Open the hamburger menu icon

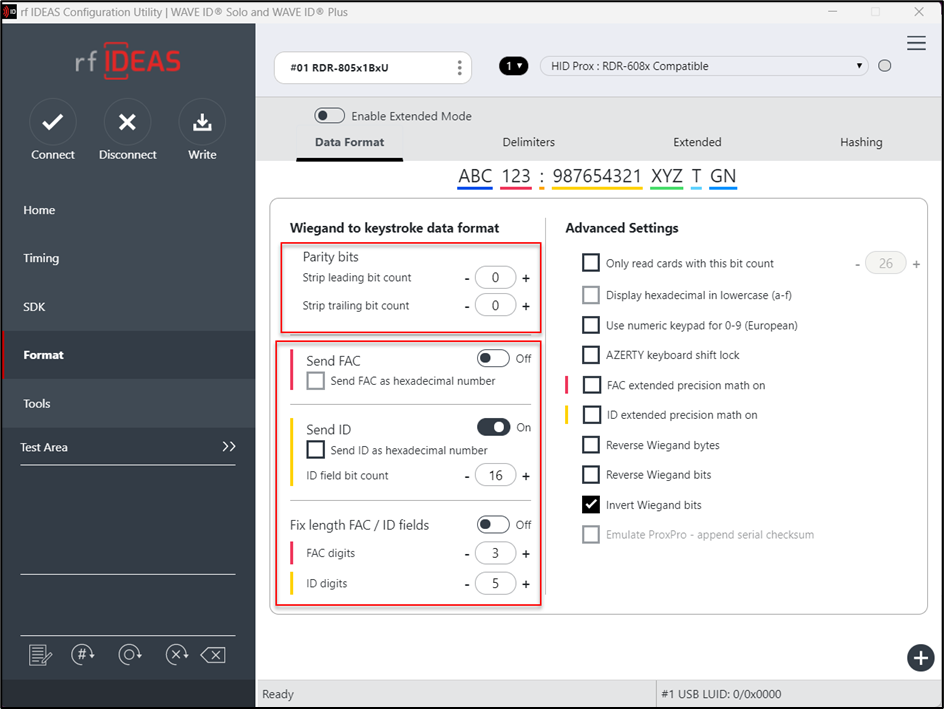[916, 43]
